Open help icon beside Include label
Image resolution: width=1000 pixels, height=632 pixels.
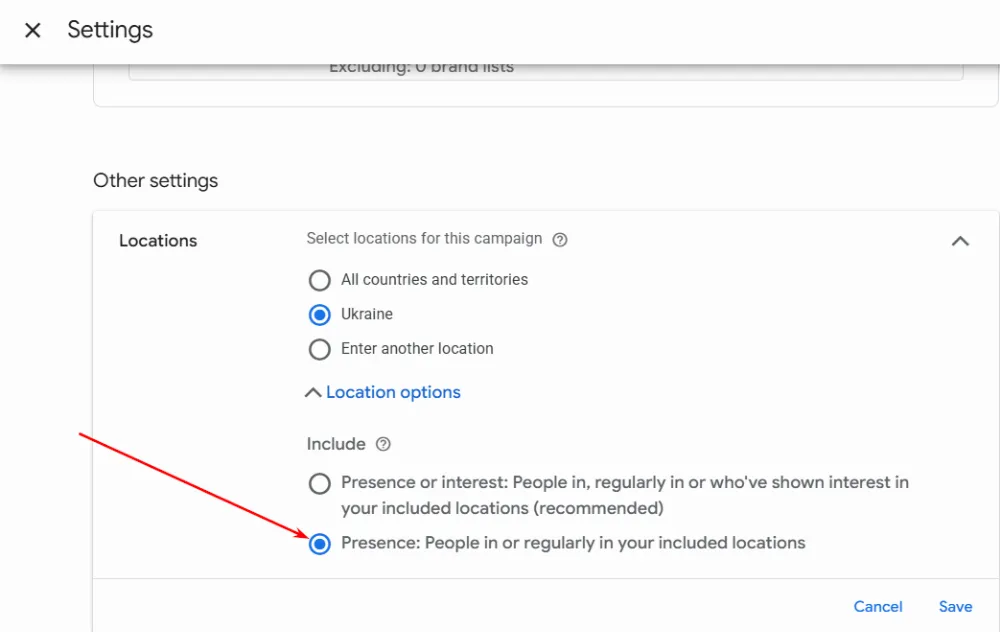point(383,444)
